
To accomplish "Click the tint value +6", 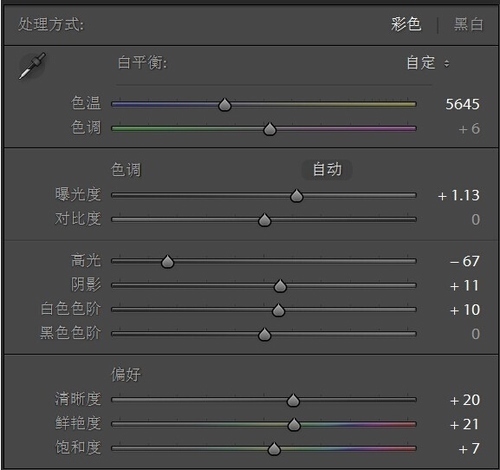I will tap(469, 129).
